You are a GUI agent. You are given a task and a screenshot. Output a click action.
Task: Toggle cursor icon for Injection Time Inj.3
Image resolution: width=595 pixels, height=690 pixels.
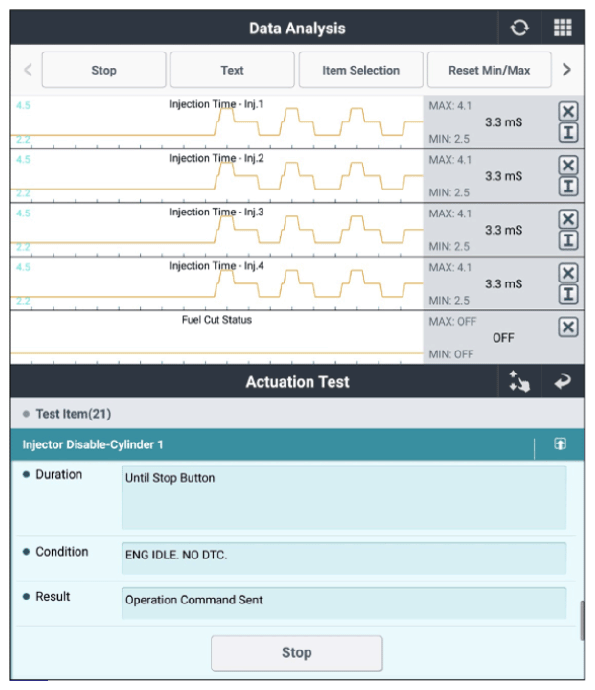point(568,241)
